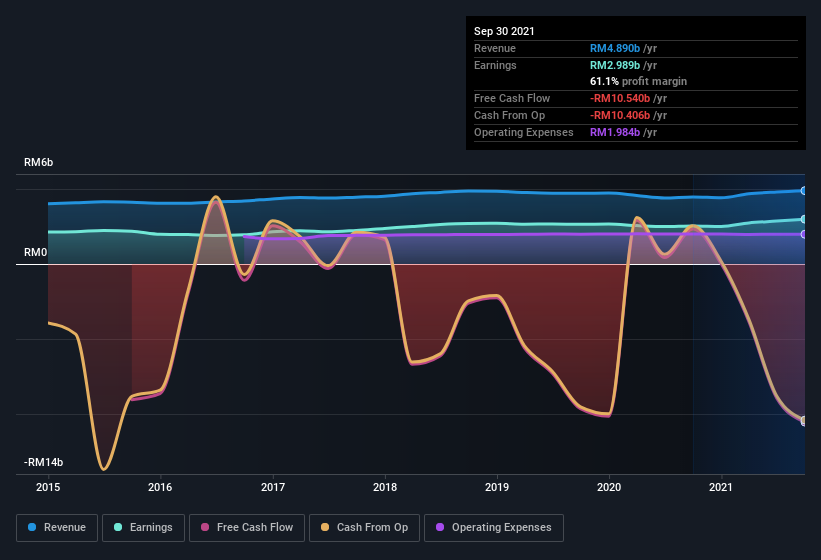
Task: Click the Revenue line endpoint marker
Action: [x=803, y=191]
